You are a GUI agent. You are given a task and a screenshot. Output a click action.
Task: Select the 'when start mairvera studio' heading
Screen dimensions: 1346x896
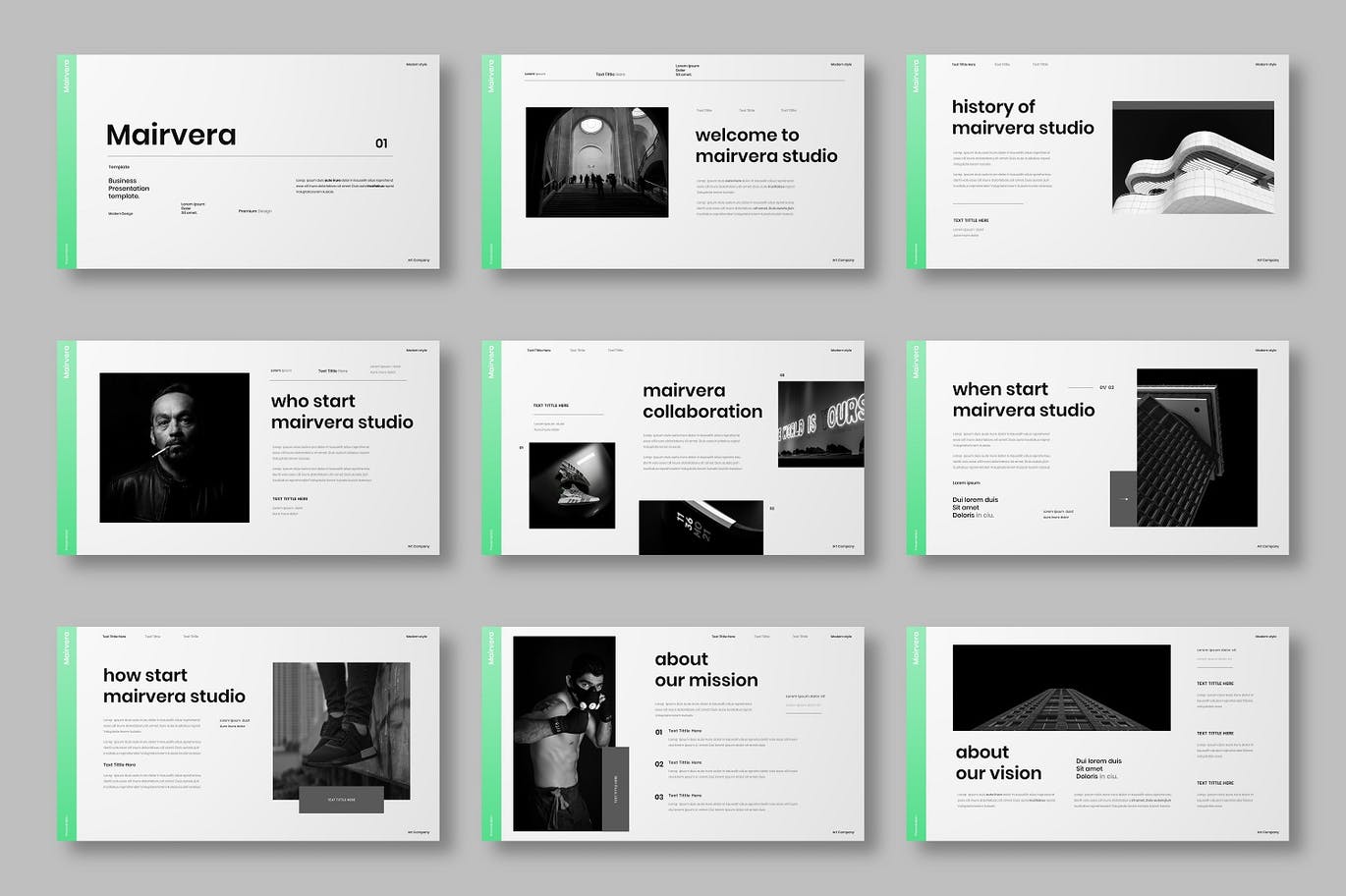[1023, 400]
